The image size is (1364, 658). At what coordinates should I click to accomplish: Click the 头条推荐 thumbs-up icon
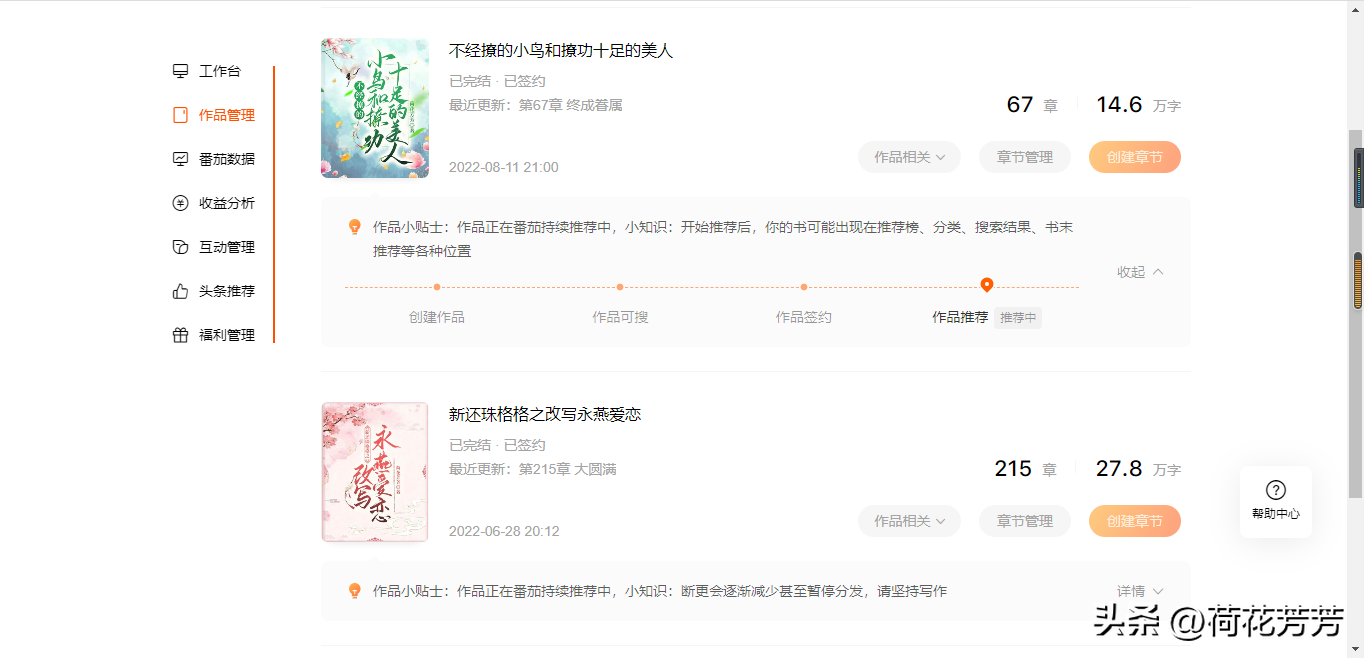tap(180, 291)
